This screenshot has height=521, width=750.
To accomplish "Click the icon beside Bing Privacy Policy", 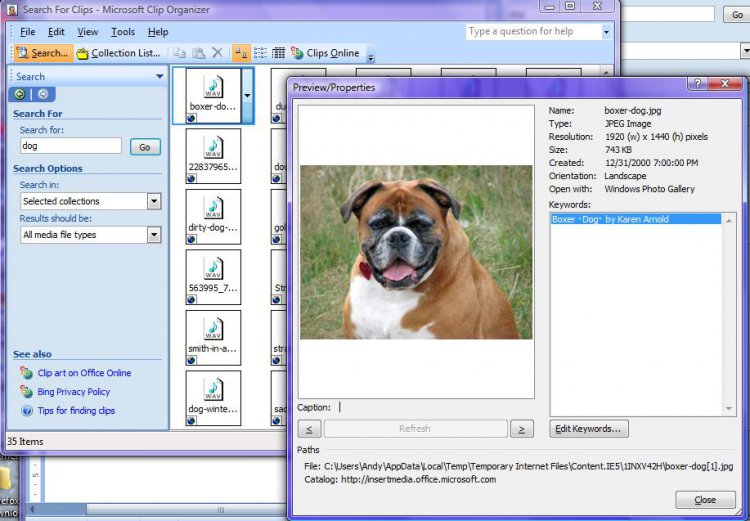I will click(x=26, y=391).
